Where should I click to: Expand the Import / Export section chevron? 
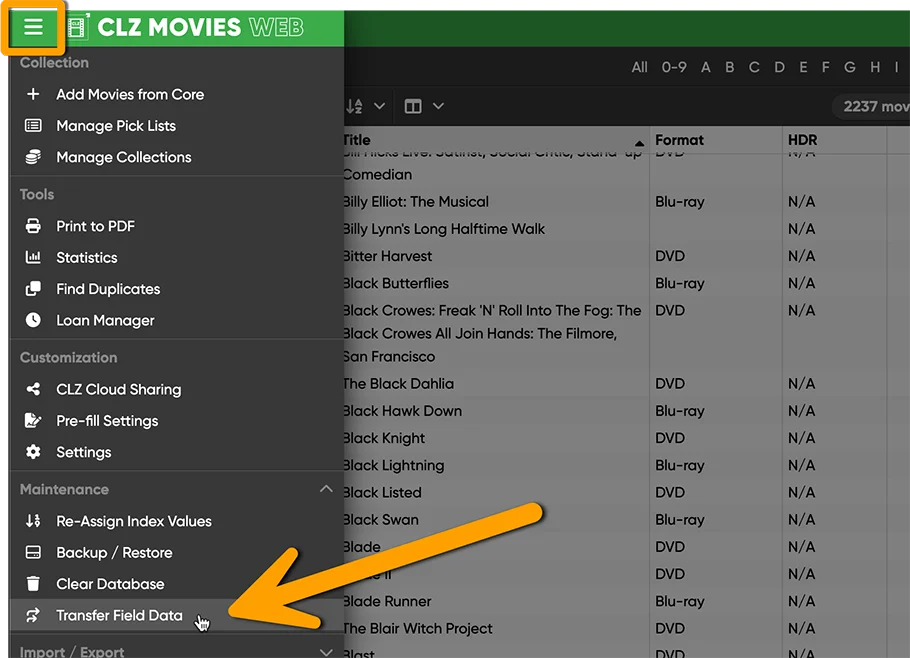point(326,652)
